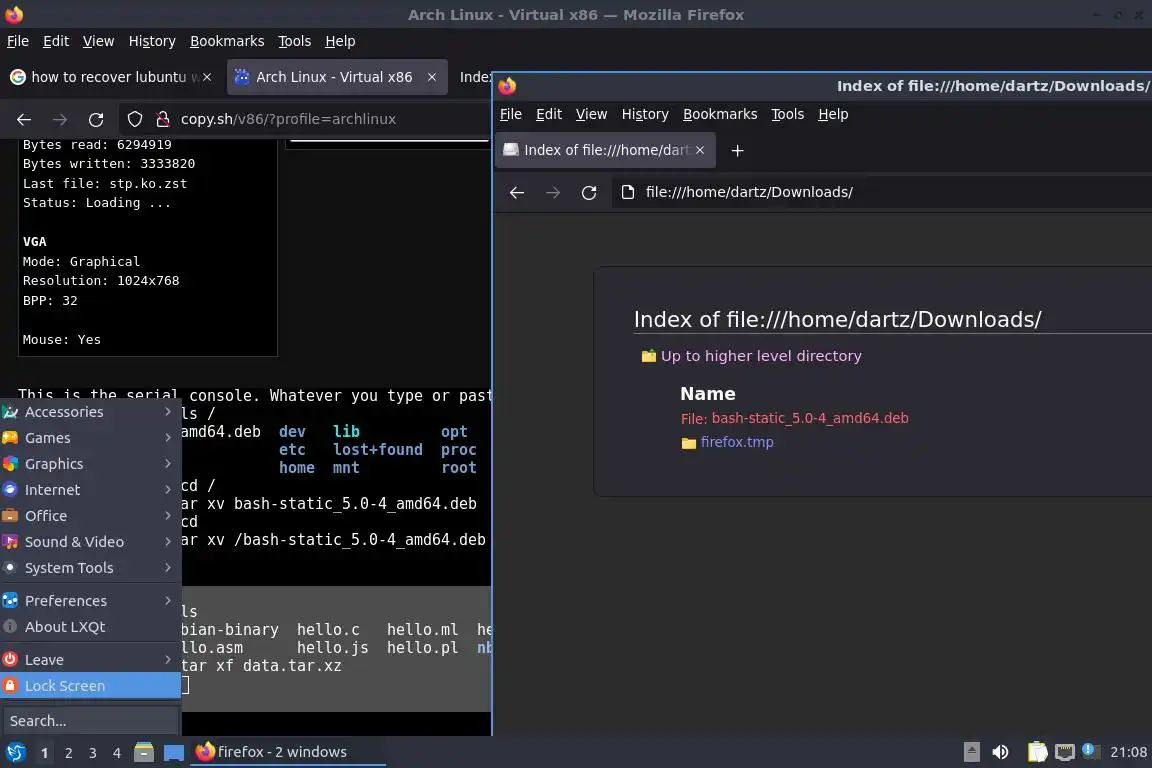Follow 'Up to higher level directory' link
Viewport: 1152px width, 768px height.
(760, 356)
